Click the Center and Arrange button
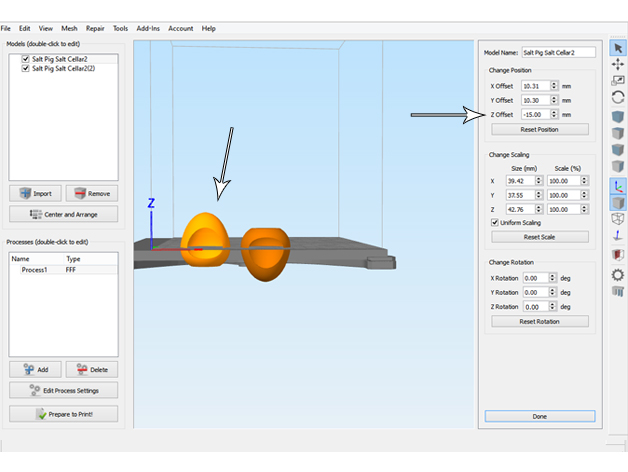The image size is (628, 472). [x=63, y=214]
